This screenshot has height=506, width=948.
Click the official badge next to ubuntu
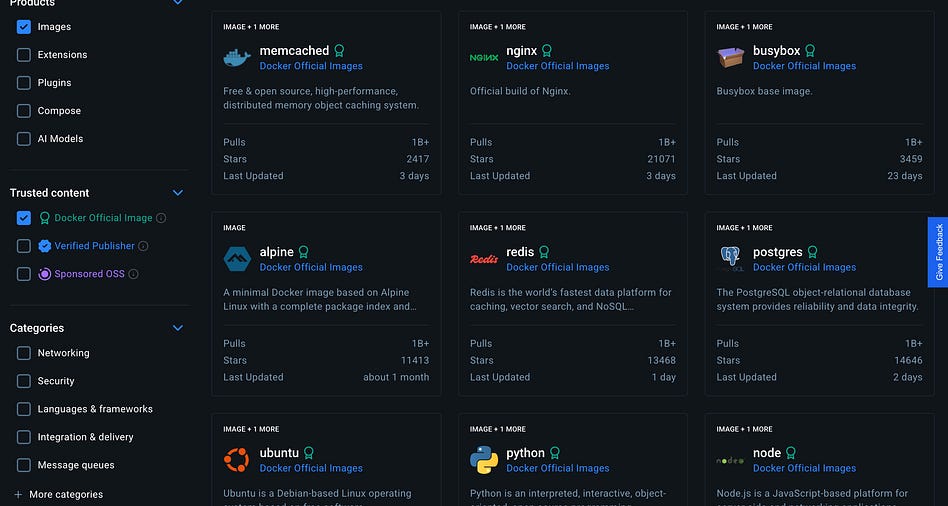[308, 453]
